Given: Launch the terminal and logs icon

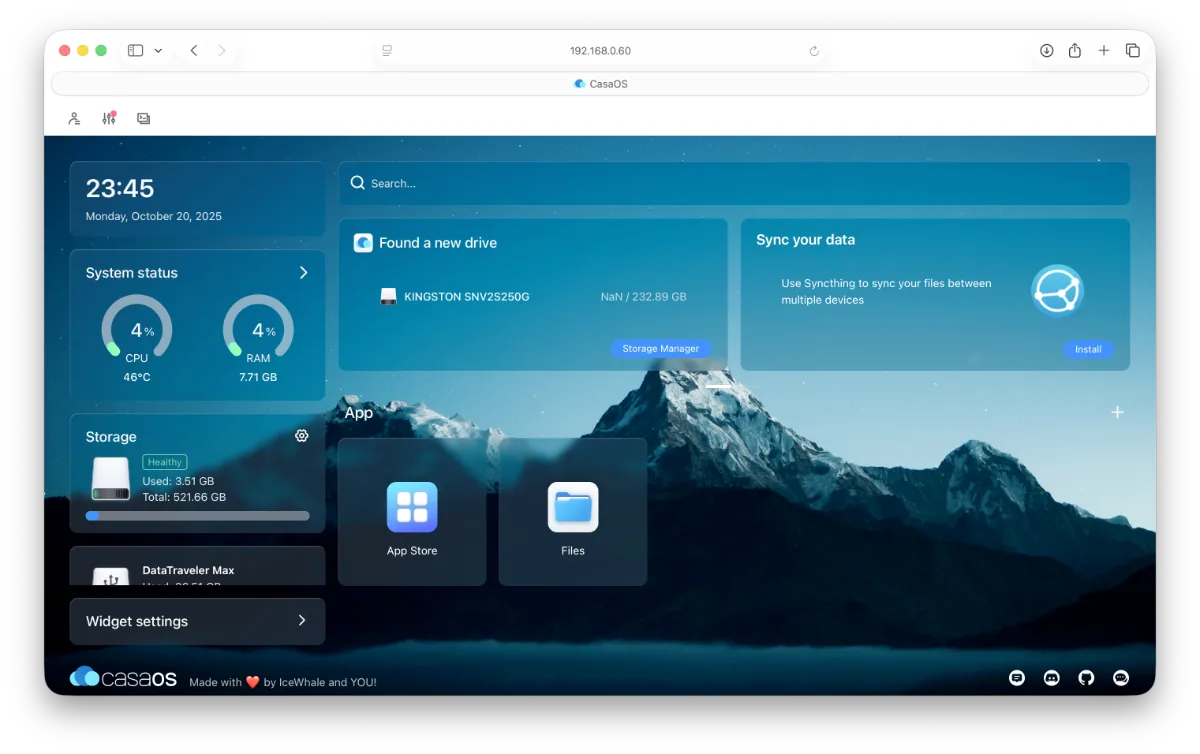Looking at the screenshot, I should pos(144,118).
